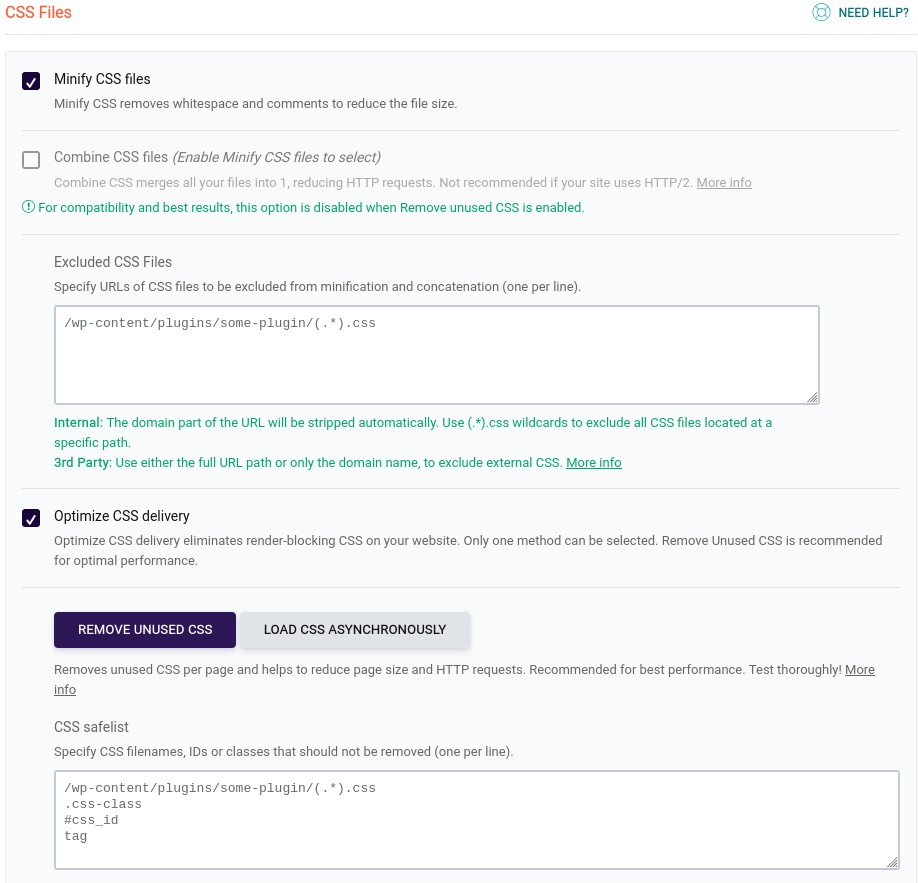Click the CSS safelist textarea resize handle
The height and width of the screenshot is (883, 918).
pyautogui.click(x=892, y=862)
